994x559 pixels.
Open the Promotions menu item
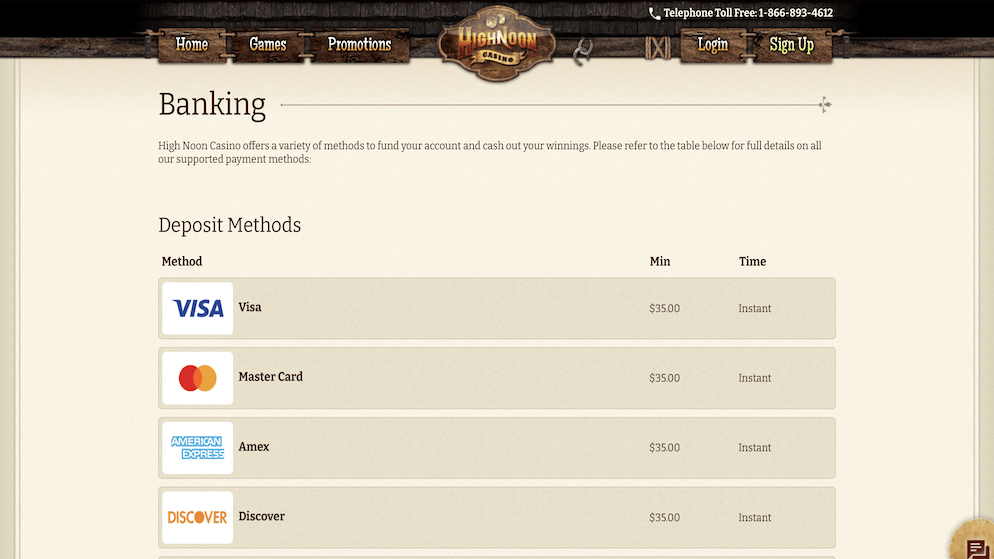(x=359, y=45)
